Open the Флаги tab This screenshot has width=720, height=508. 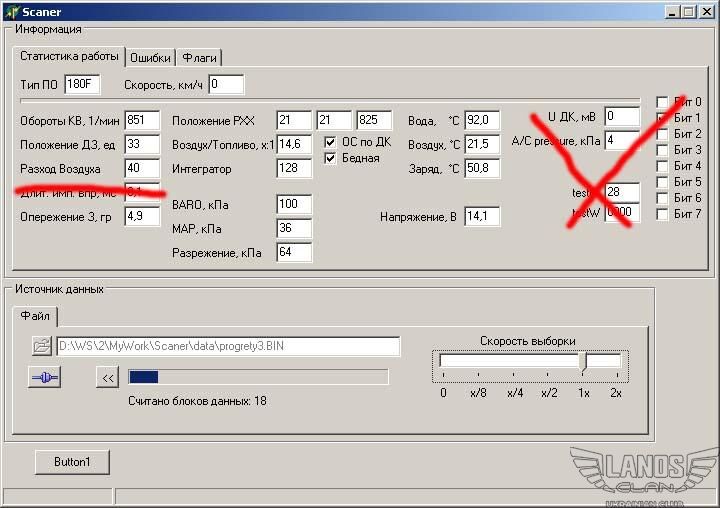coord(200,58)
